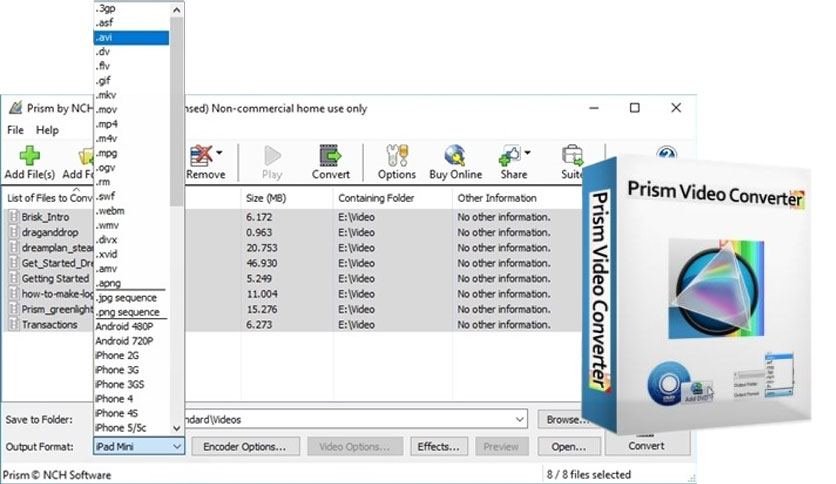Choose Android 480P preset
836x484 pixels.
(x=132, y=326)
